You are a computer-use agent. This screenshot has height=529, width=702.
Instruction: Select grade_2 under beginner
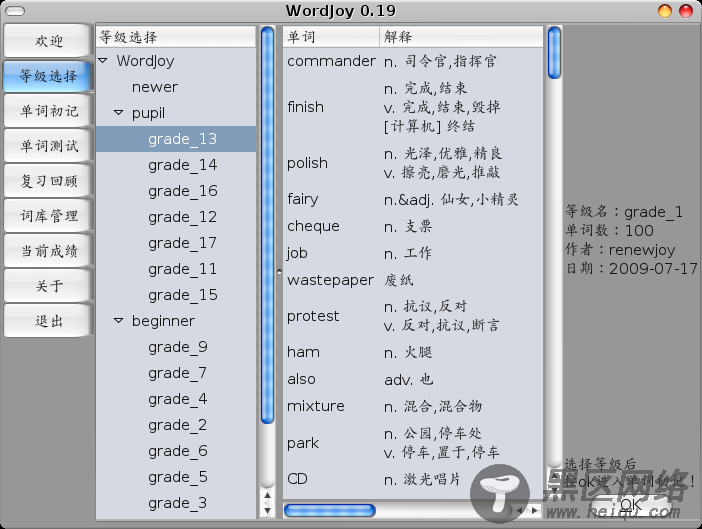tap(176, 425)
